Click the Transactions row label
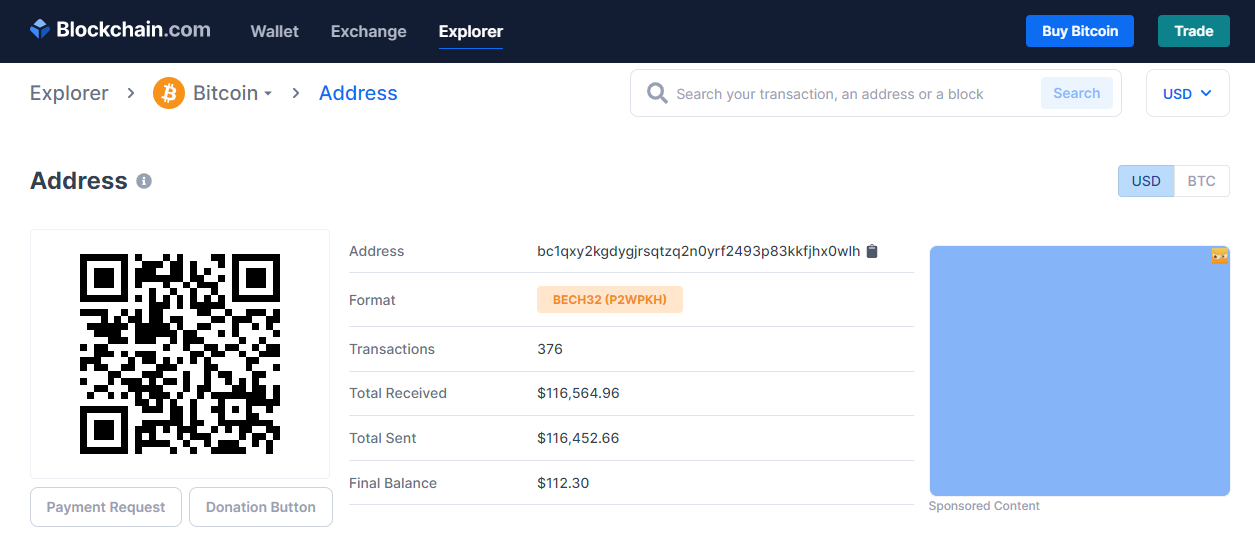1255x552 pixels. tap(392, 349)
